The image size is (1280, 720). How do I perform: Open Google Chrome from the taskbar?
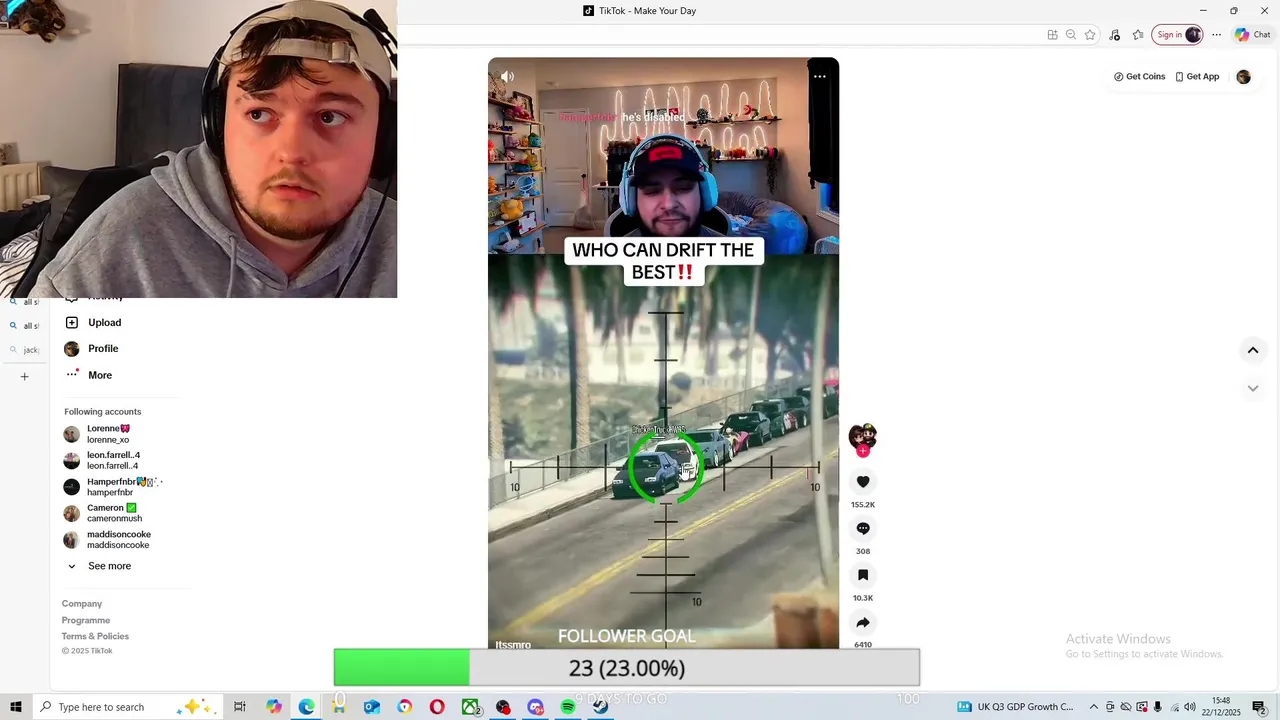[x=404, y=707]
